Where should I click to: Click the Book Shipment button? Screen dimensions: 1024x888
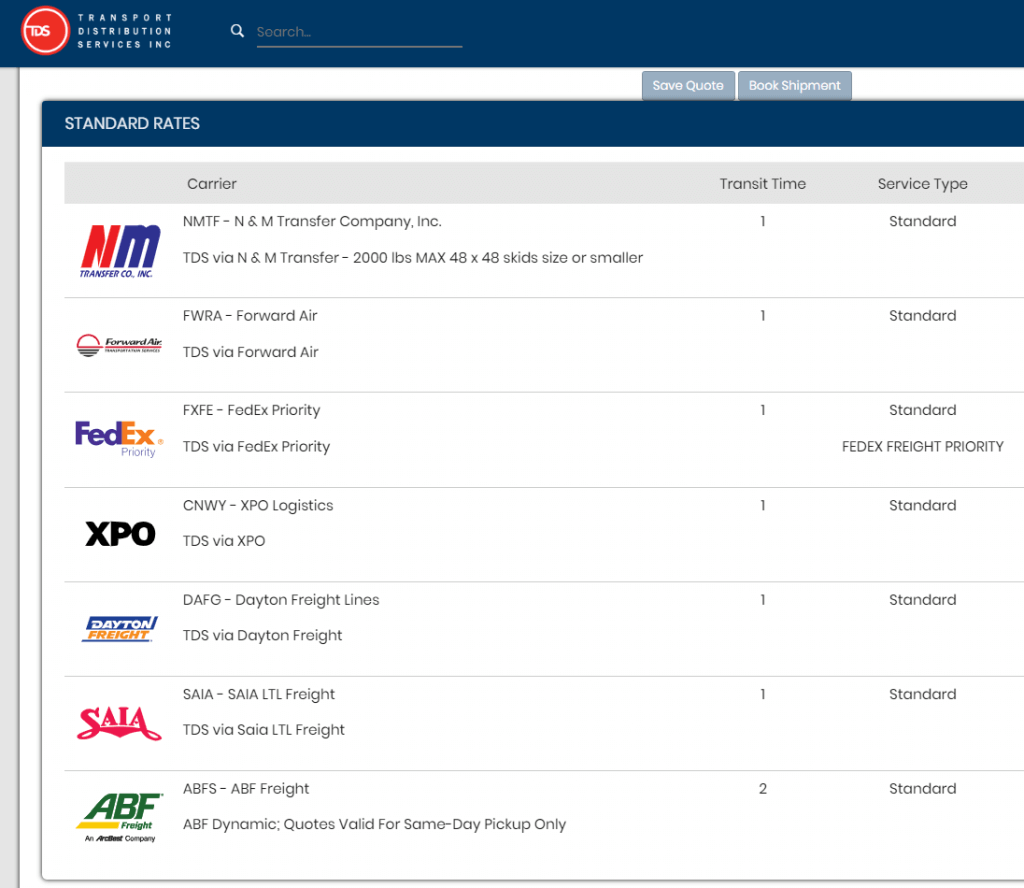(x=794, y=86)
